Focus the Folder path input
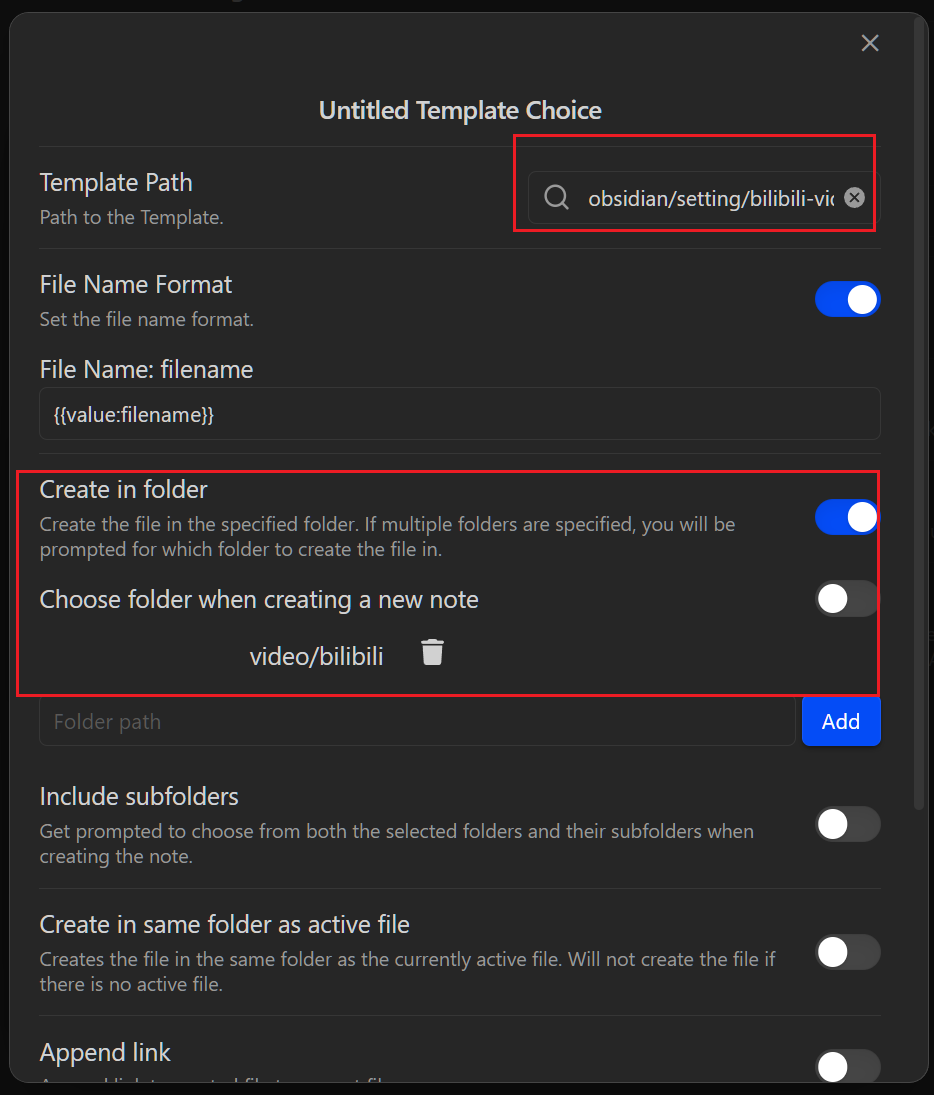Screen dimensions: 934x1095 coord(417,722)
